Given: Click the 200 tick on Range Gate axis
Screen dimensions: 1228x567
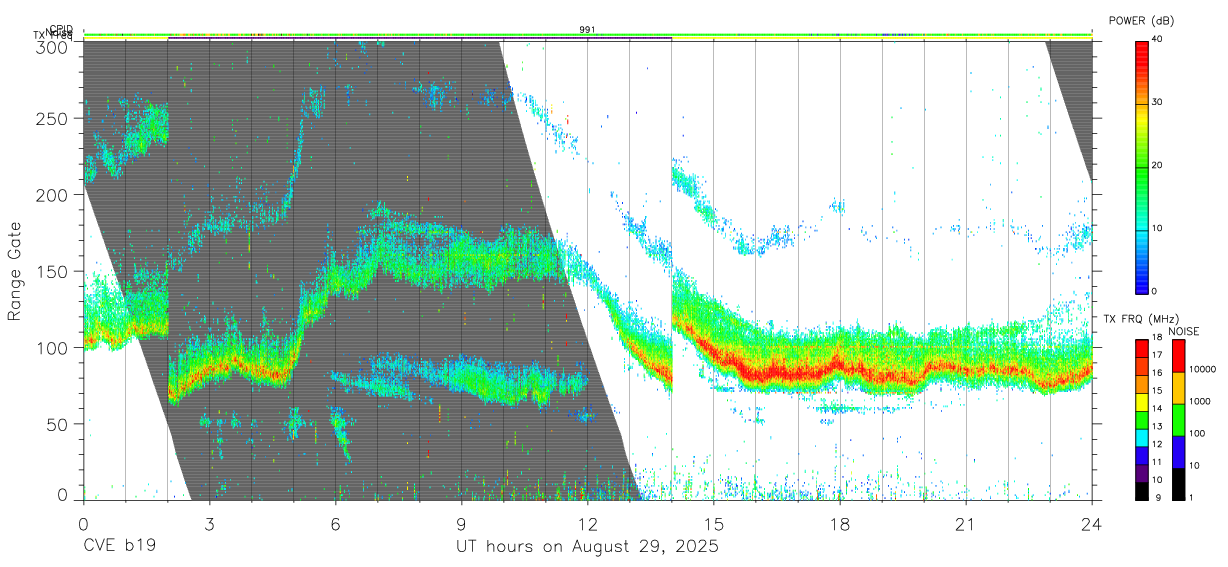Looking at the screenshot, I should coord(52,195).
